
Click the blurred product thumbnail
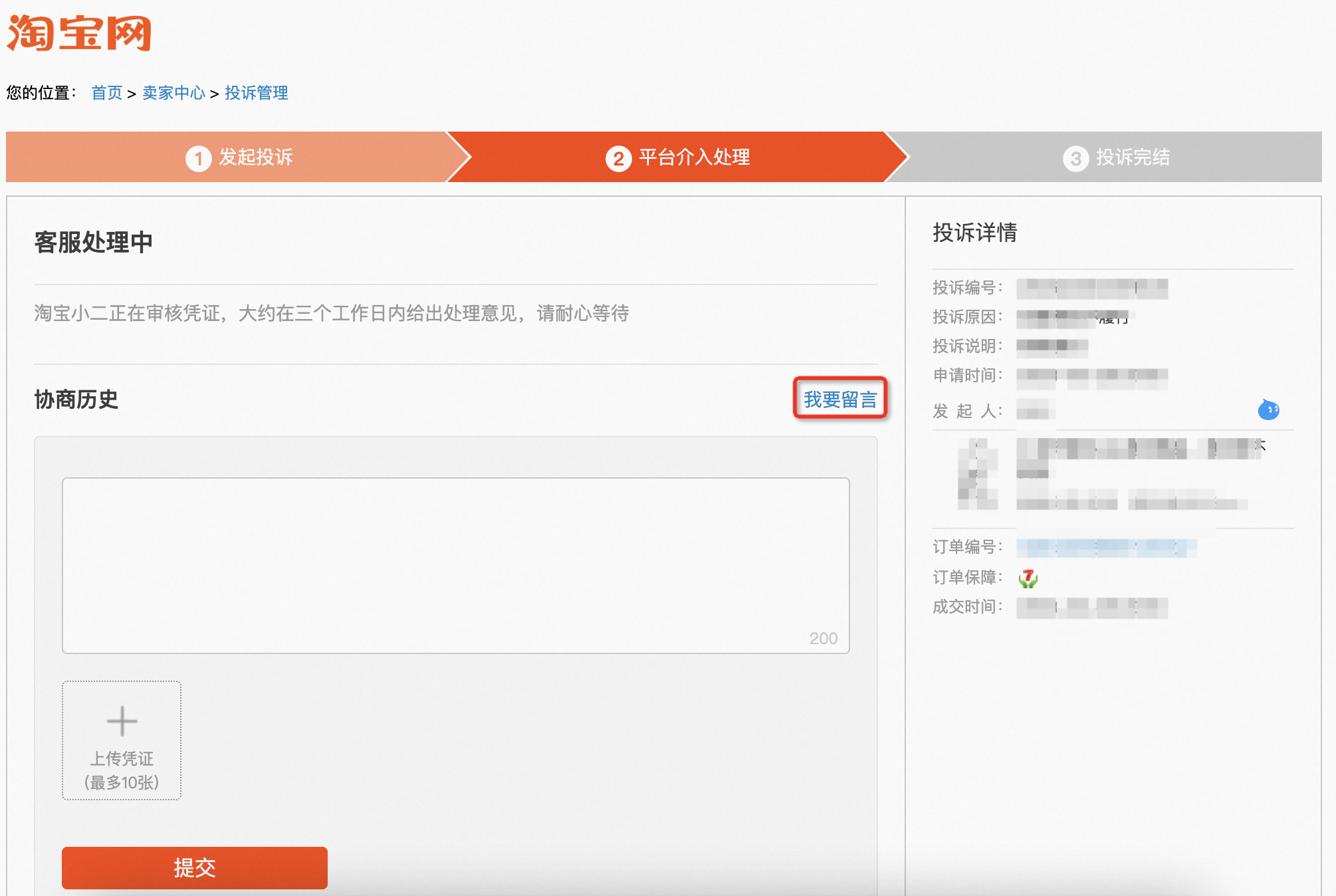click(x=978, y=475)
